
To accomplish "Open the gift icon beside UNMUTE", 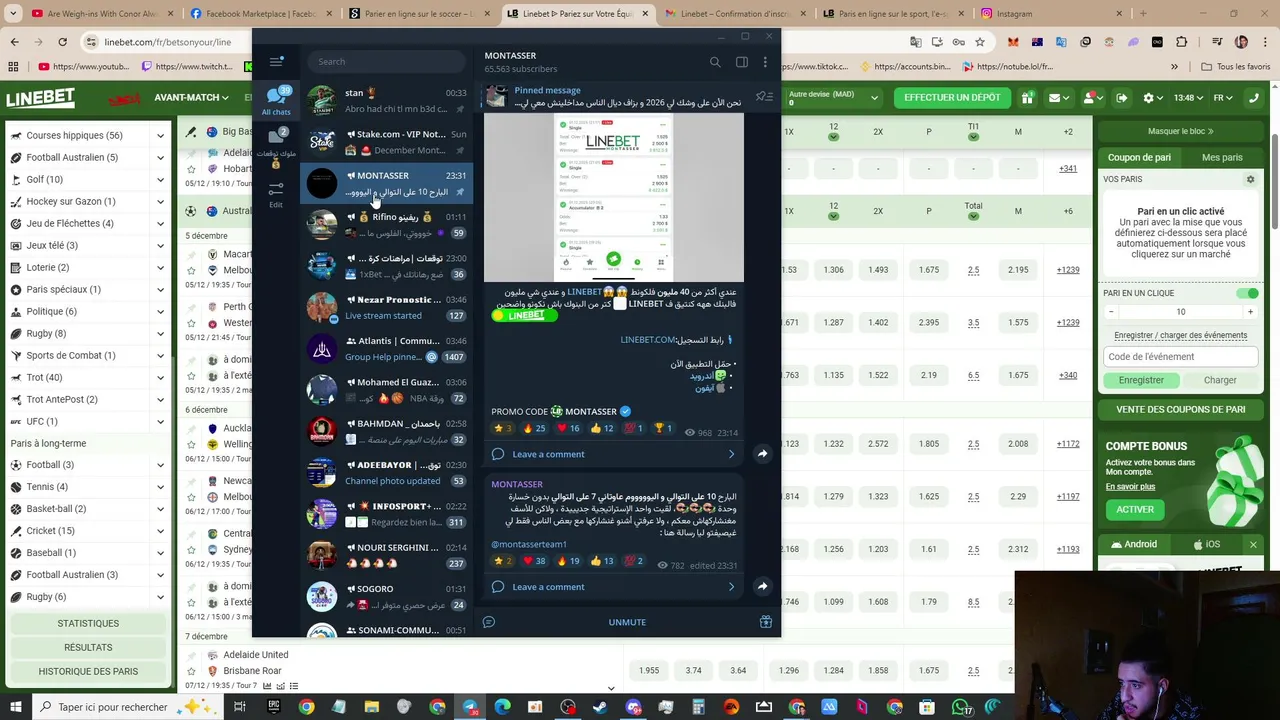I will point(766,622).
